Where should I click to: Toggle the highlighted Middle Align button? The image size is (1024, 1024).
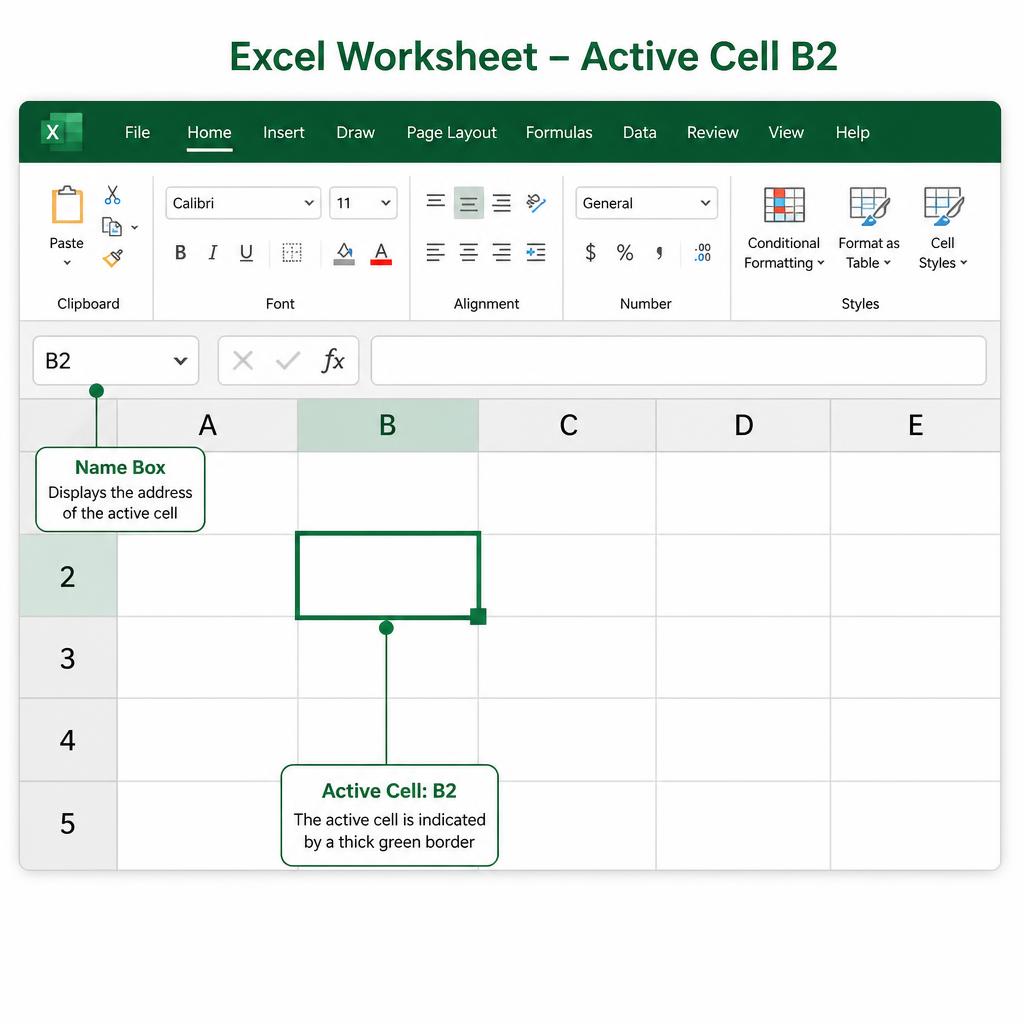[468, 203]
